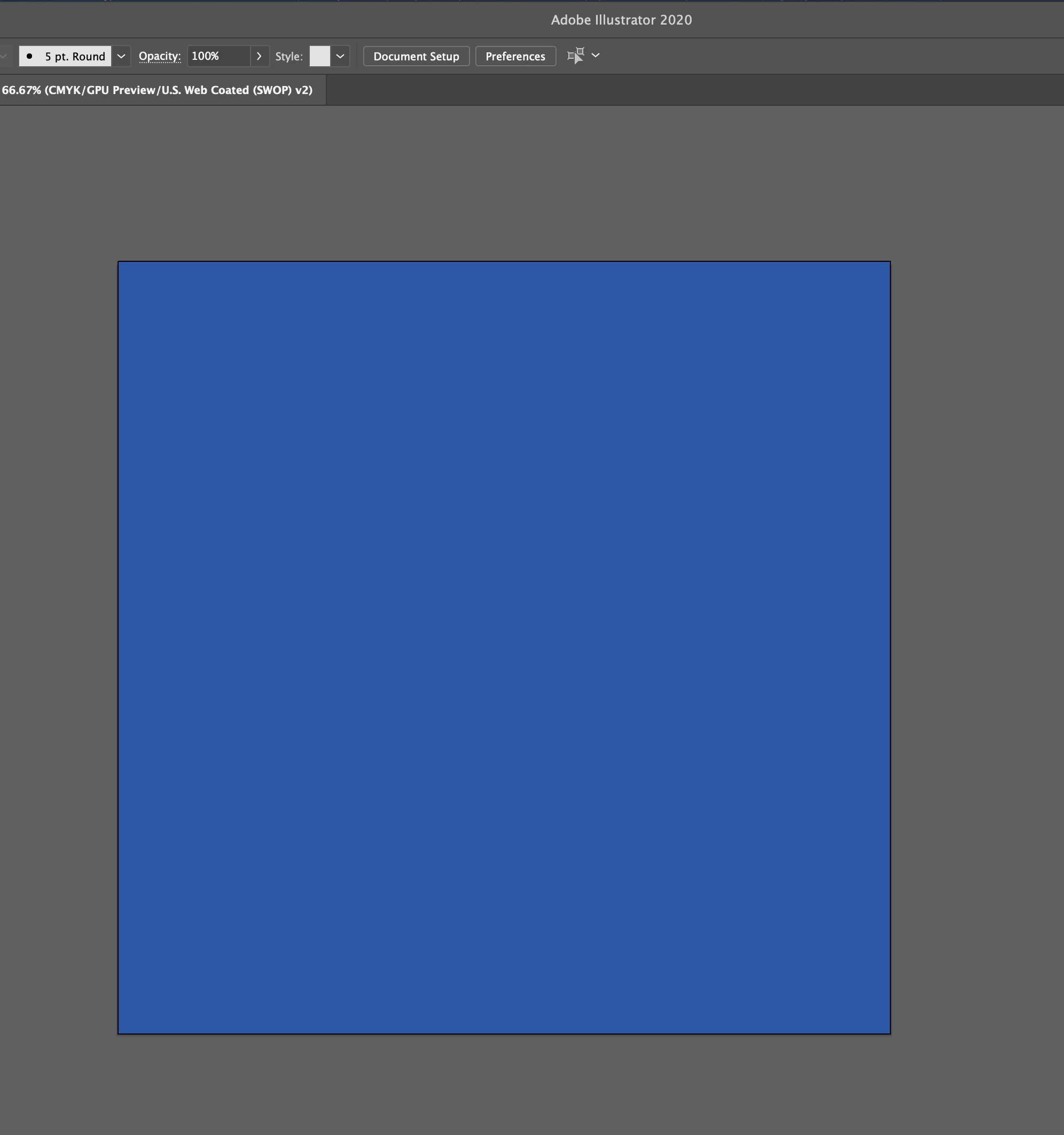The height and width of the screenshot is (1135, 1064).
Task: Select the 5 pt. Round brush field
Action: [x=74, y=56]
